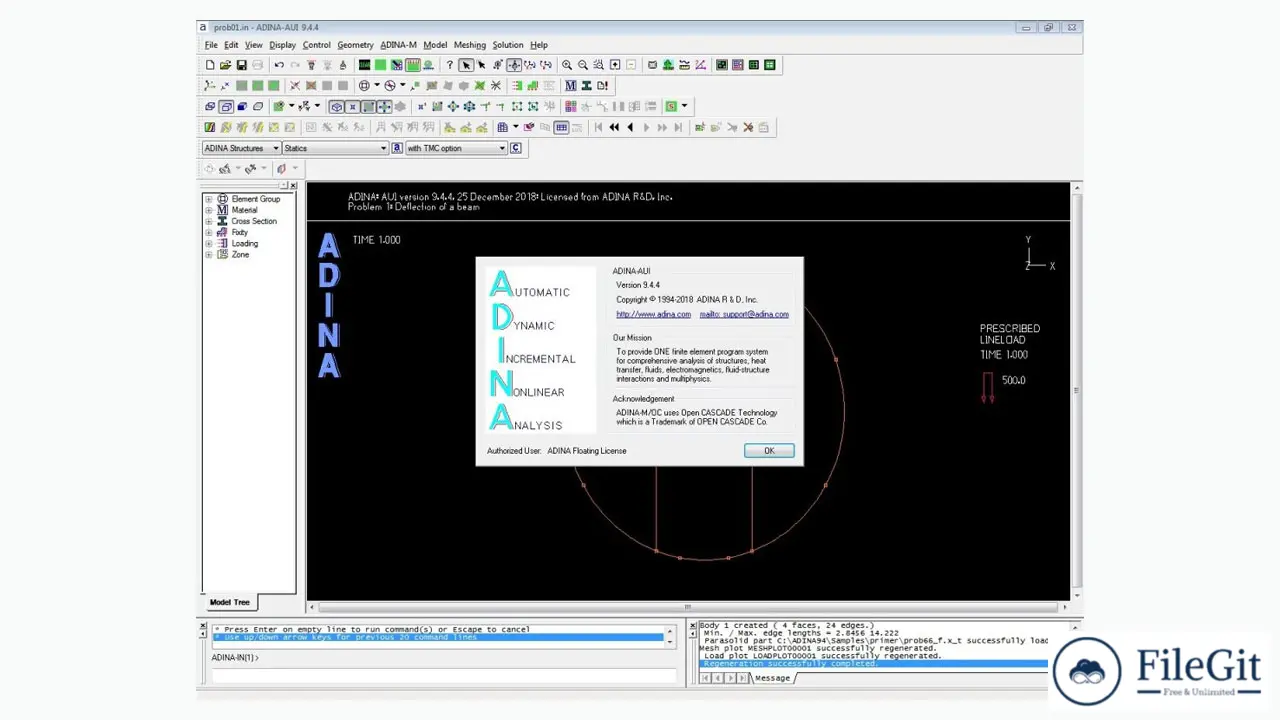Screen dimensions: 1280x720
Task: Click the Model Tree pane close X
Action: tap(293, 186)
